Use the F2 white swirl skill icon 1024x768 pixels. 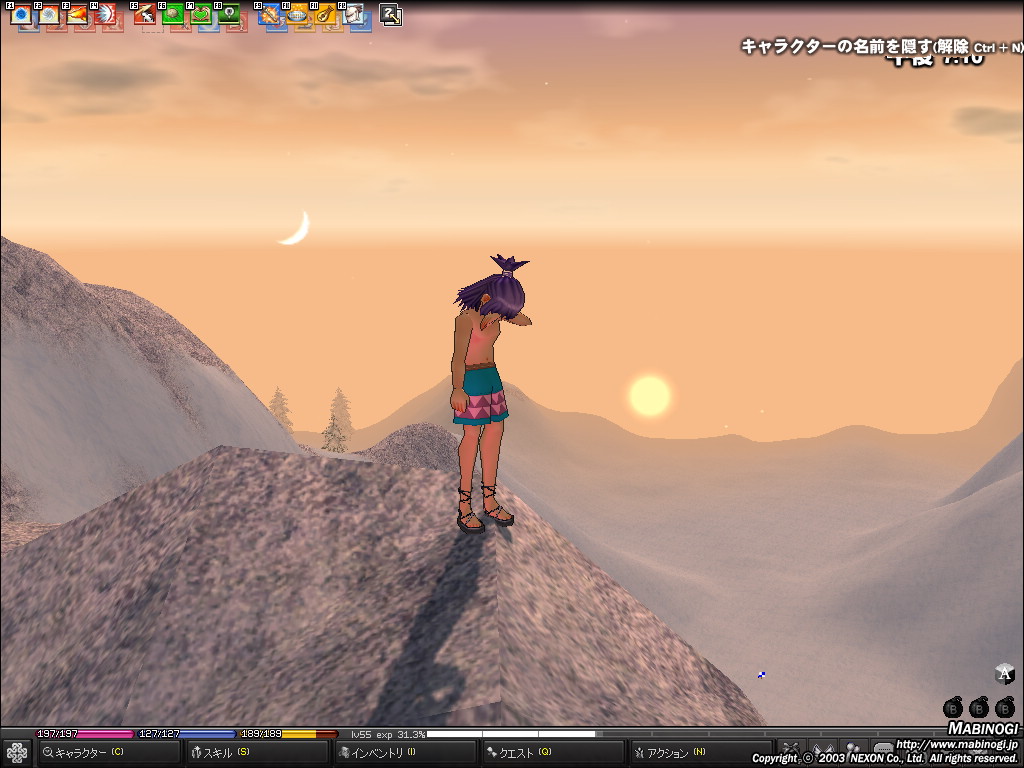pyautogui.click(x=49, y=14)
